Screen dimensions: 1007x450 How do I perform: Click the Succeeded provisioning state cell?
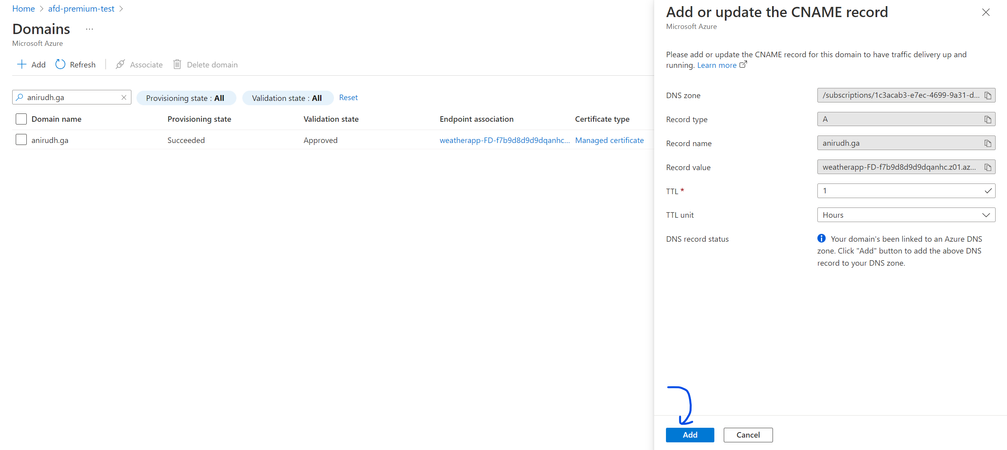pyautogui.click(x=186, y=140)
